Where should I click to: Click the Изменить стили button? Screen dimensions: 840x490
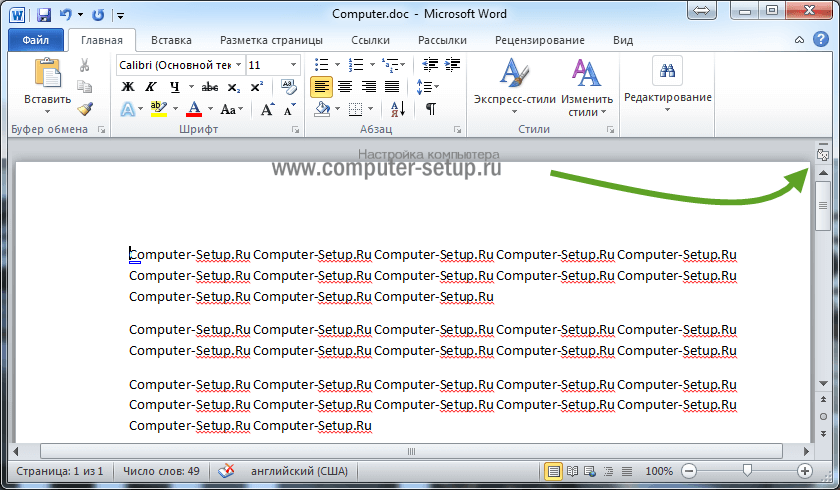[587, 89]
